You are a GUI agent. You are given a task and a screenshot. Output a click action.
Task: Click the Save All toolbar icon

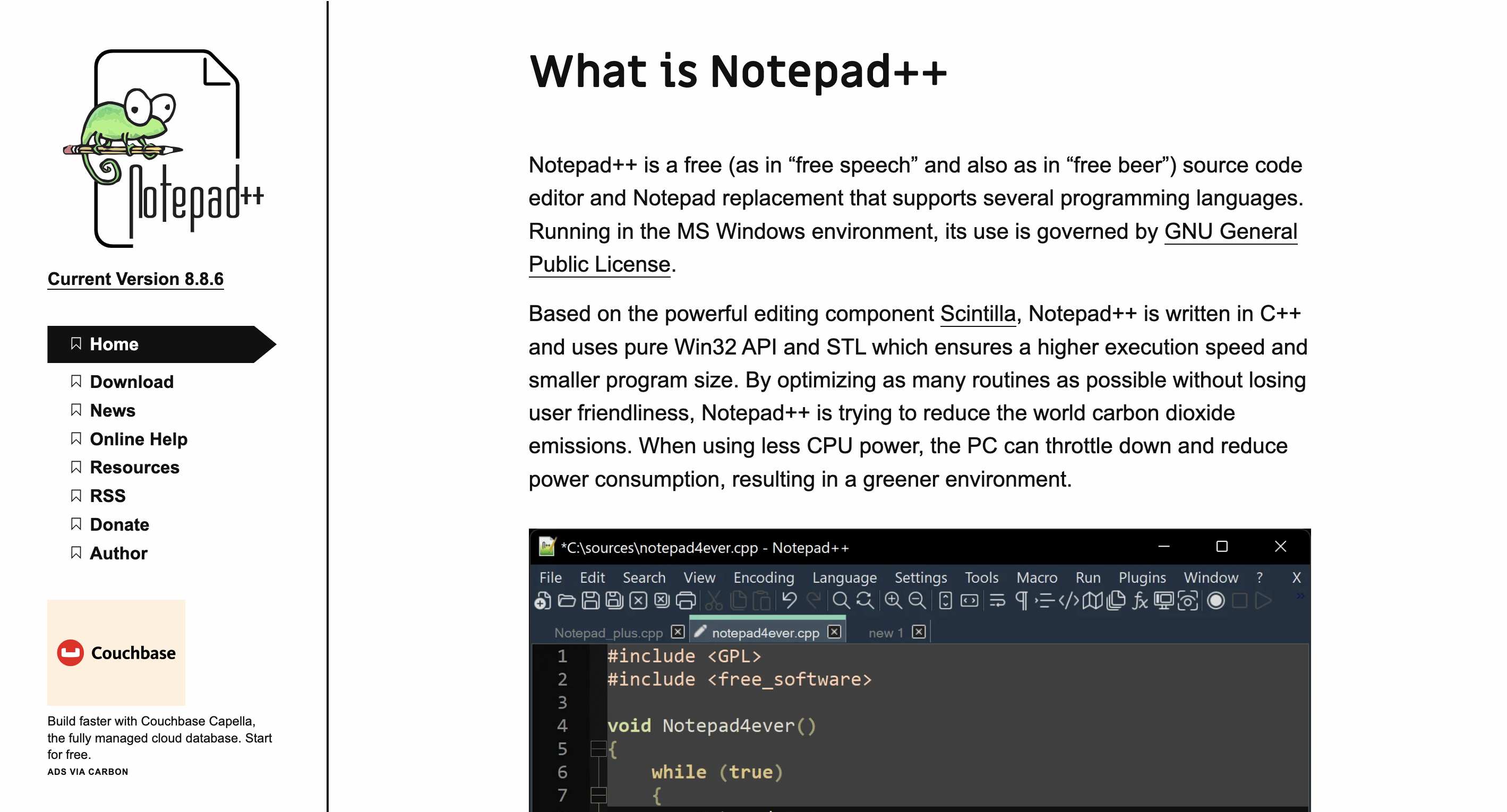coord(614,600)
